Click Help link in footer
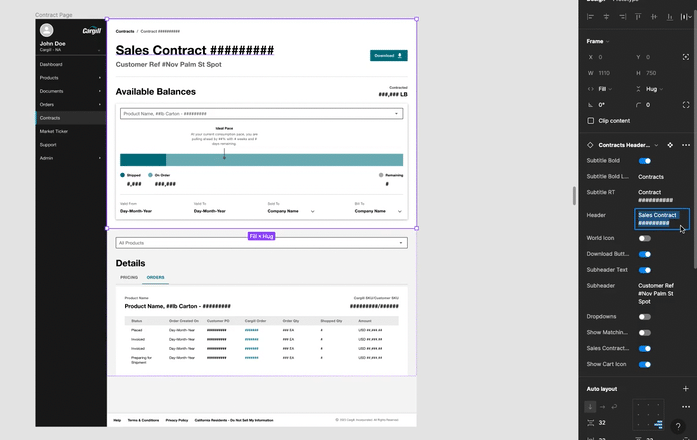The width and height of the screenshot is (697, 440). click(x=117, y=420)
